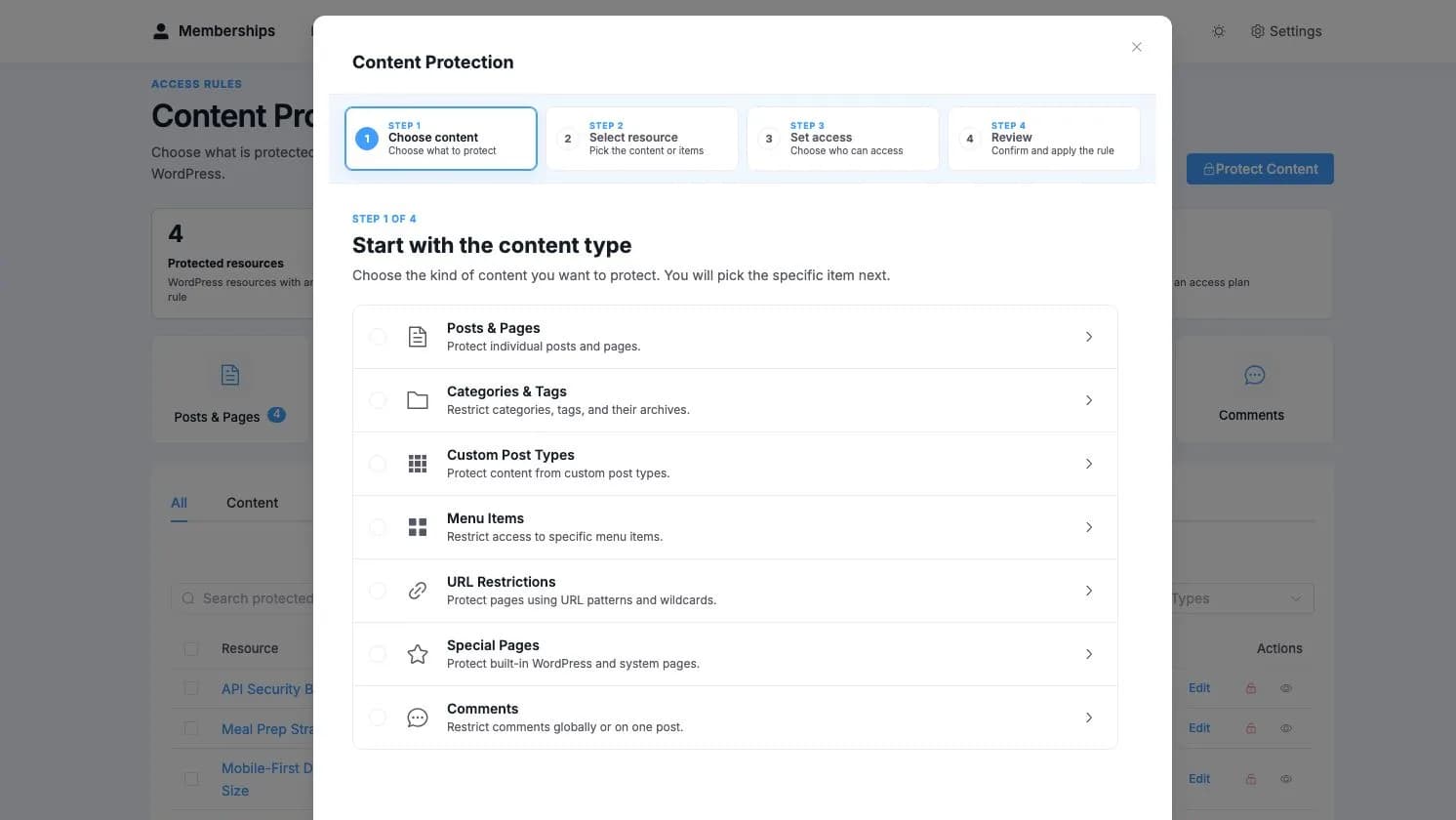
Task: Click Edit in the API Security row
Action: 1199,688
